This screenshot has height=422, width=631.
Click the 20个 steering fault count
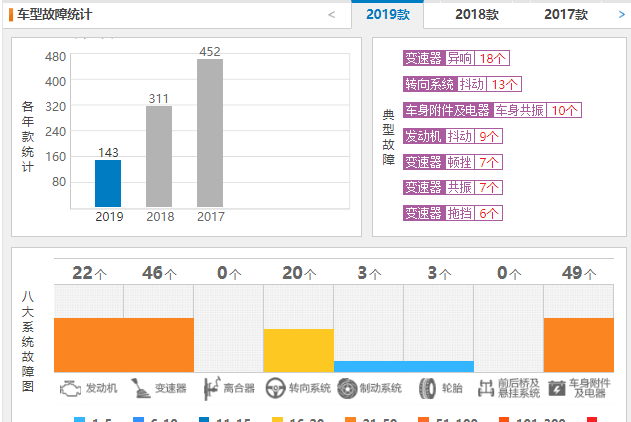[x=299, y=273]
